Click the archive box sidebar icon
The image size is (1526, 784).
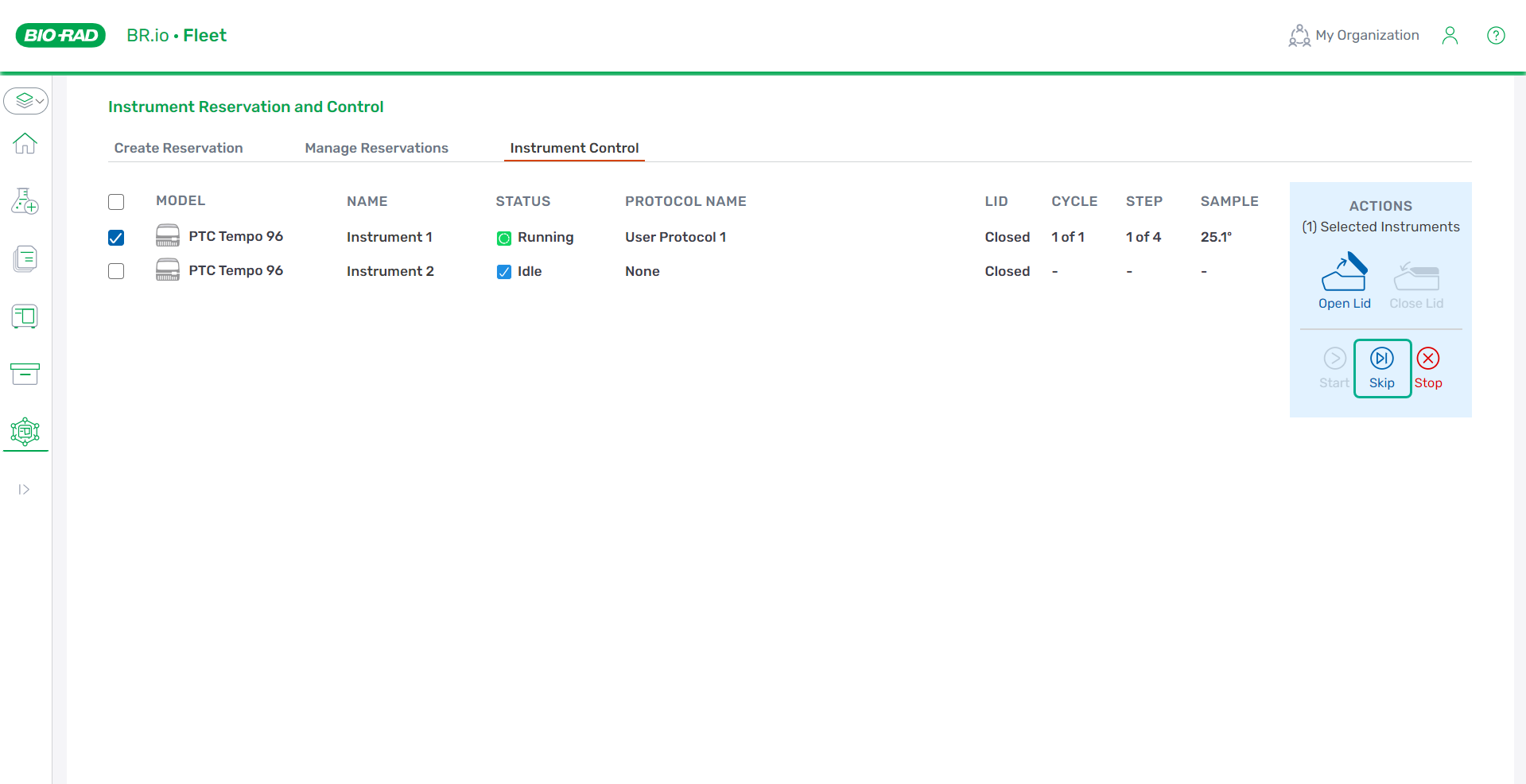pyautogui.click(x=25, y=374)
